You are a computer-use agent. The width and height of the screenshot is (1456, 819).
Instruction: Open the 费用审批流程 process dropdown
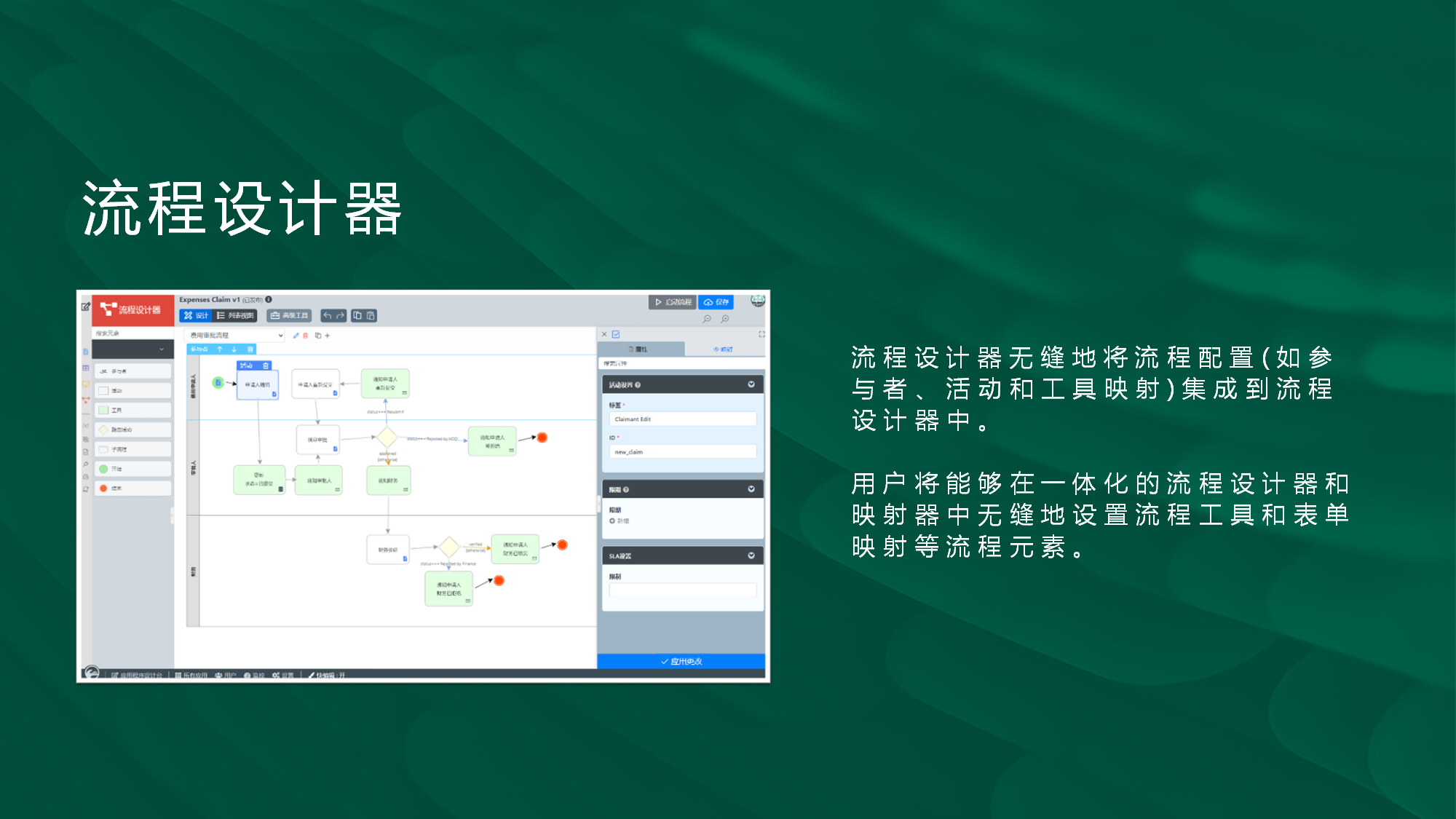coord(235,336)
